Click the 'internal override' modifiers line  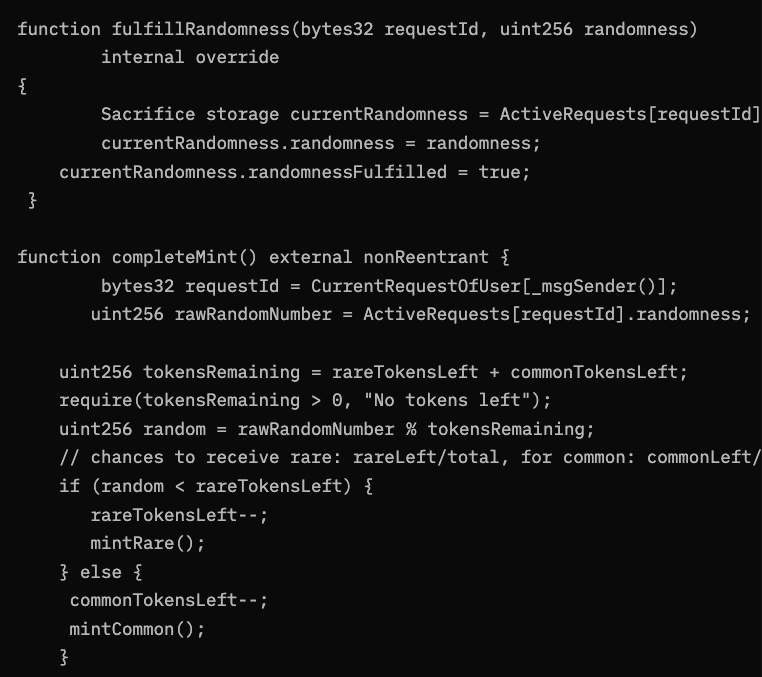click(190, 57)
